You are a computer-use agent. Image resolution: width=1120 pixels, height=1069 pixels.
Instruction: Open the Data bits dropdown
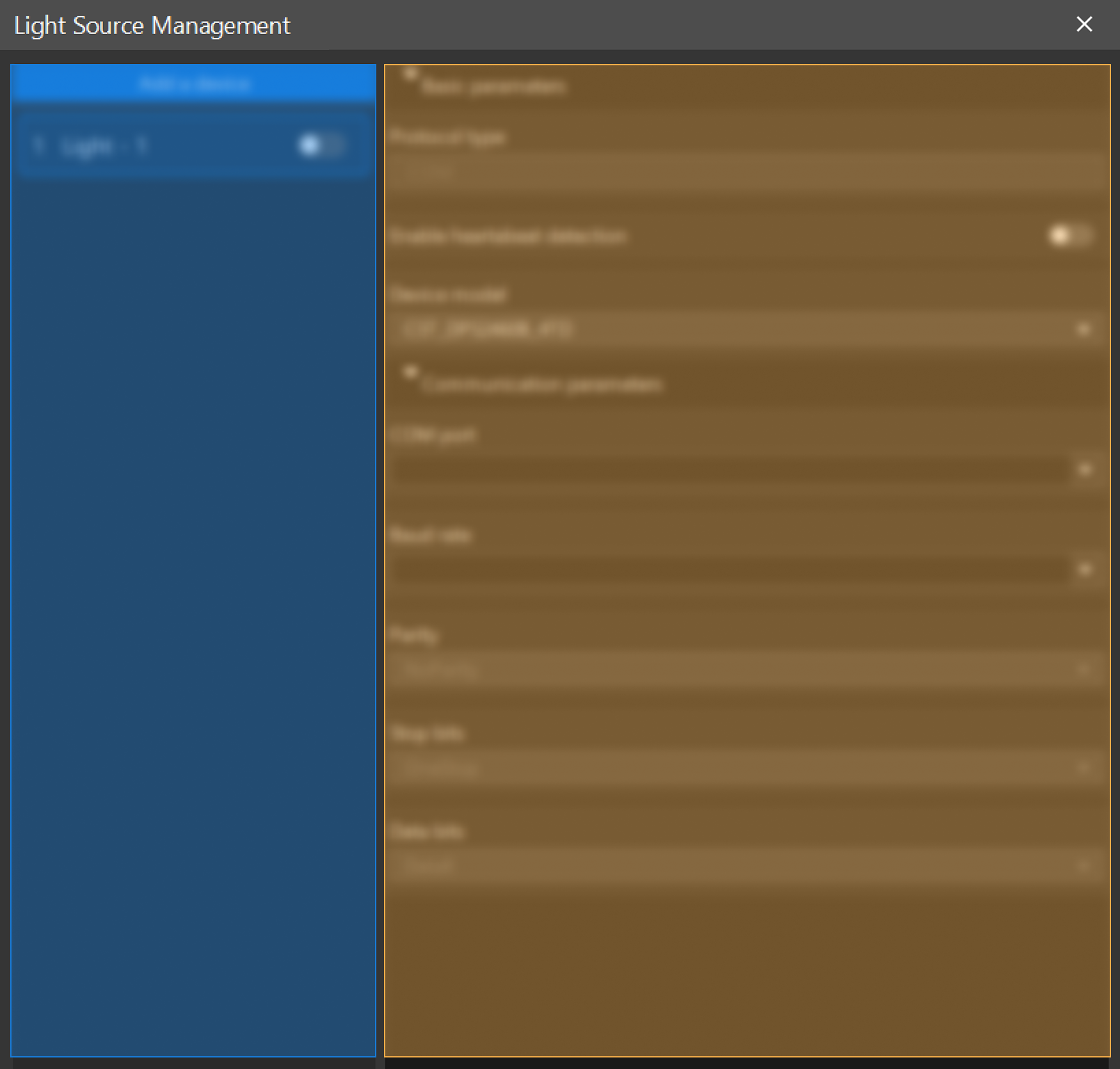point(742,864)
